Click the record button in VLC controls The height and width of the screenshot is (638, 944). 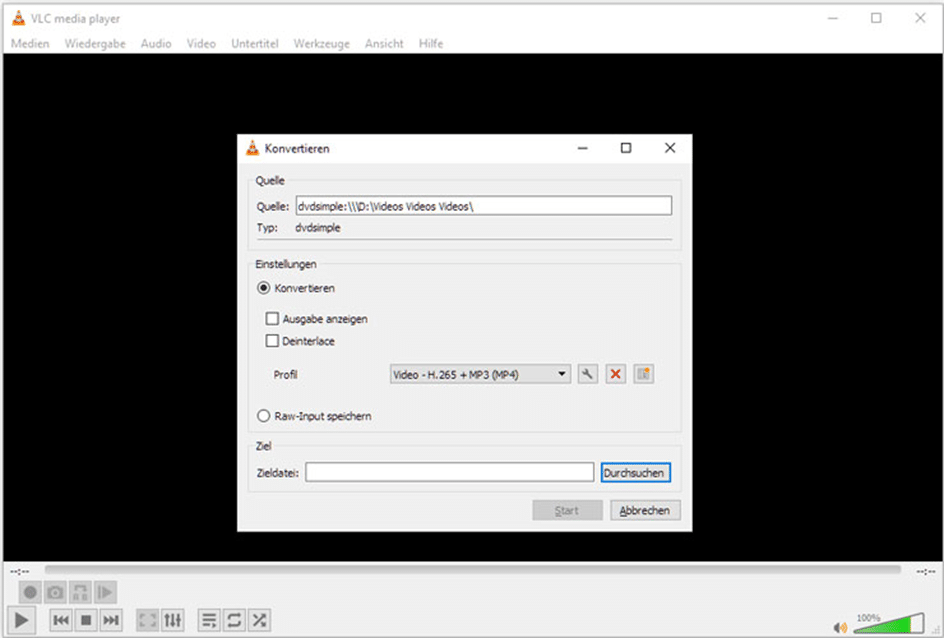coord(30,592)
